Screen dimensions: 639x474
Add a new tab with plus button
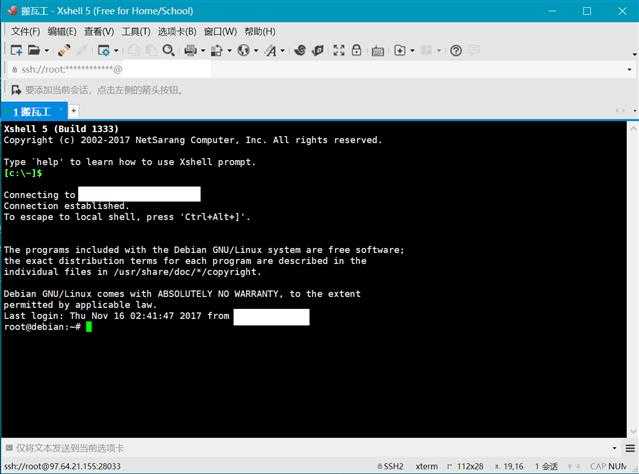click(74, 110)
